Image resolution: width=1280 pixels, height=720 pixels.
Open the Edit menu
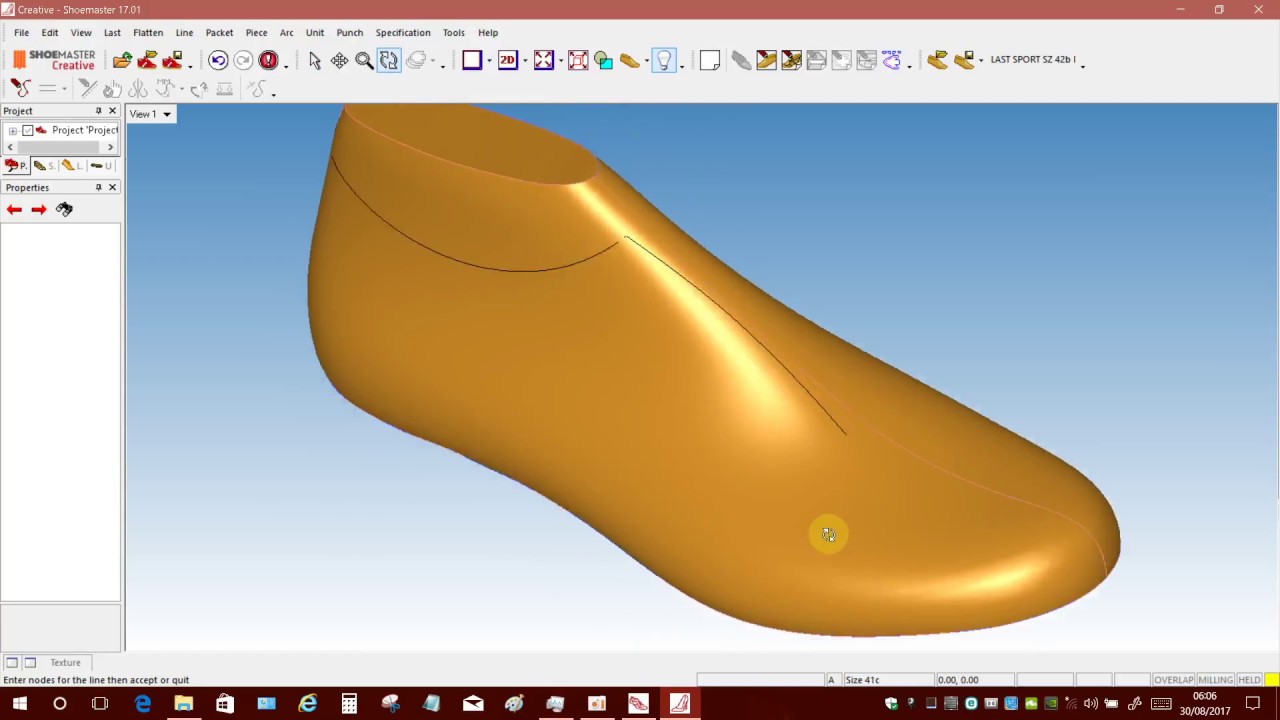point(50,33)
